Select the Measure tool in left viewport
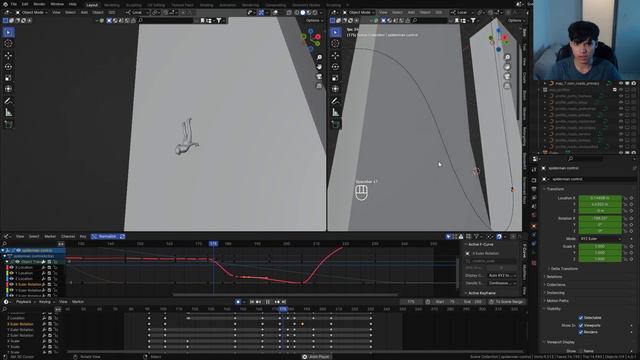 click(8, 113)
